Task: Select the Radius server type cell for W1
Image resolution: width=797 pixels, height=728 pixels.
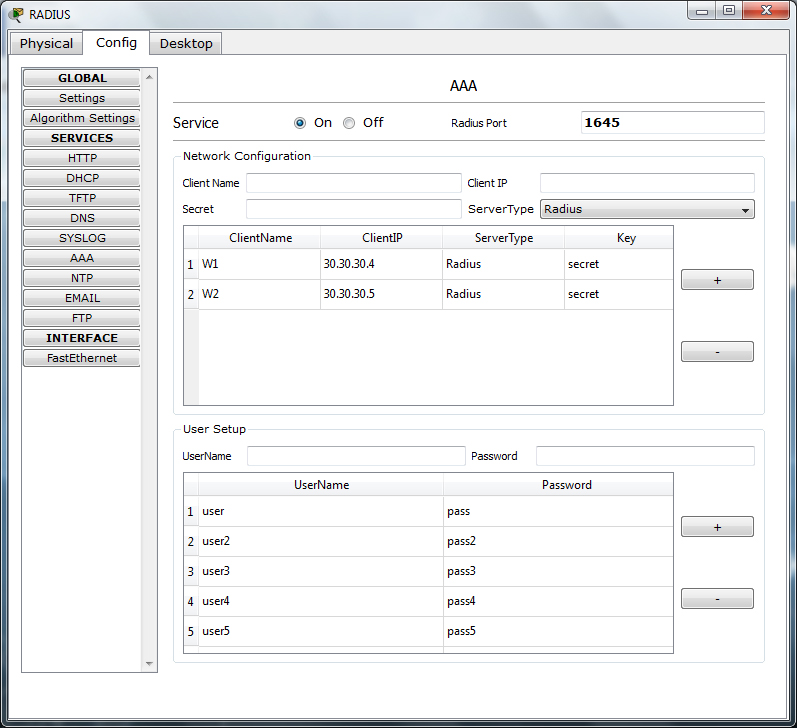Action: click(x=504, y=264)
